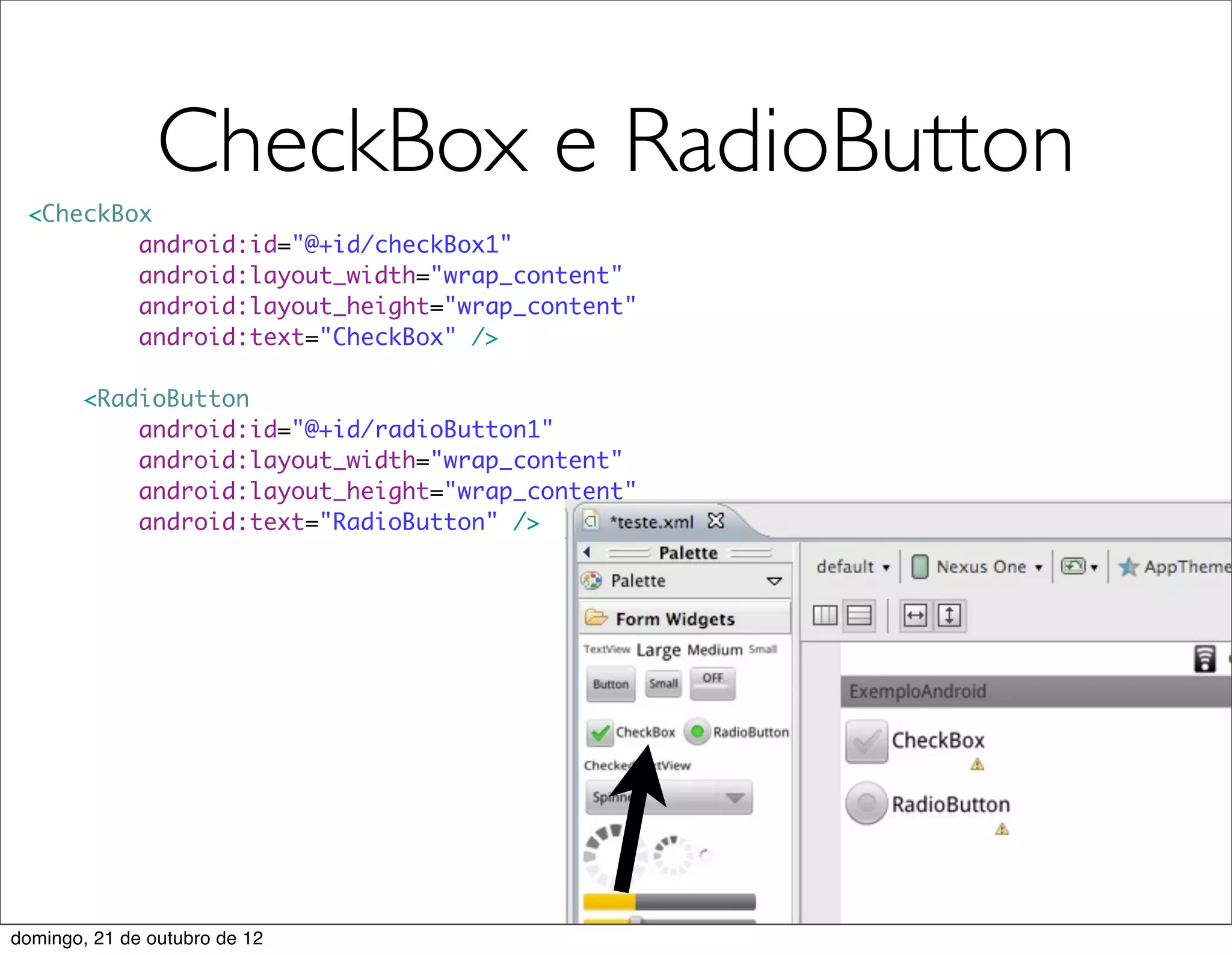The image size is (1232, 955).
Task: Pick the TextView widget in palette
Action: (x=607, y=649)
